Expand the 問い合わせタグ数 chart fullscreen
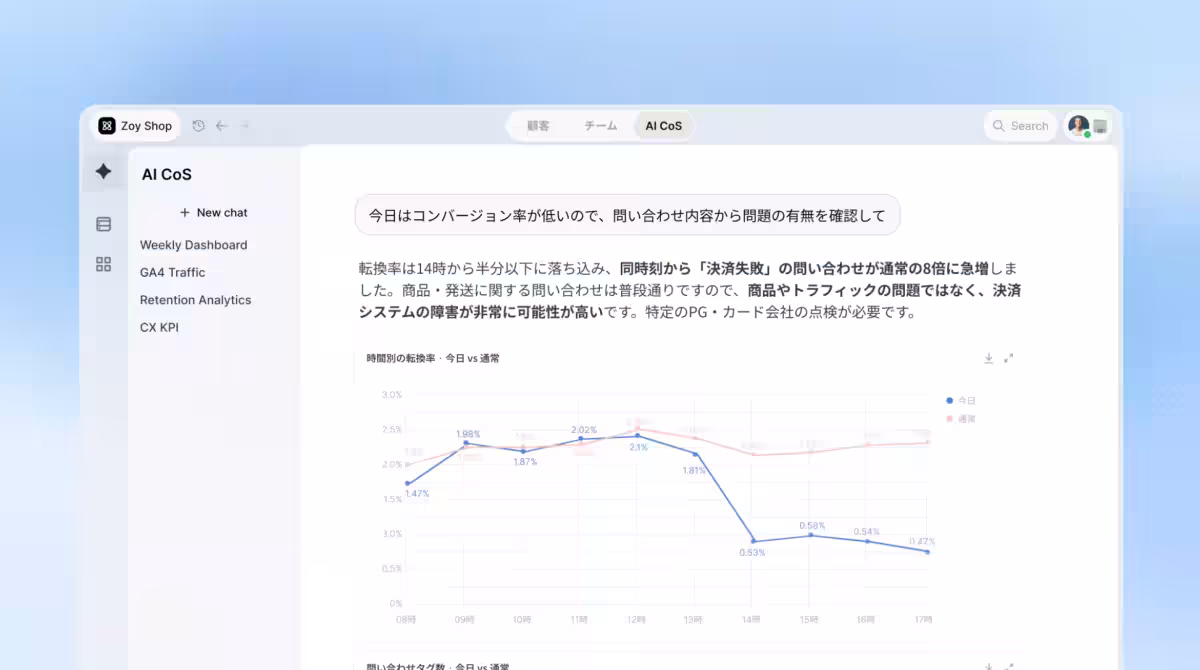This screenshot has height=670, width=1200. click(x=1008, y=665)
